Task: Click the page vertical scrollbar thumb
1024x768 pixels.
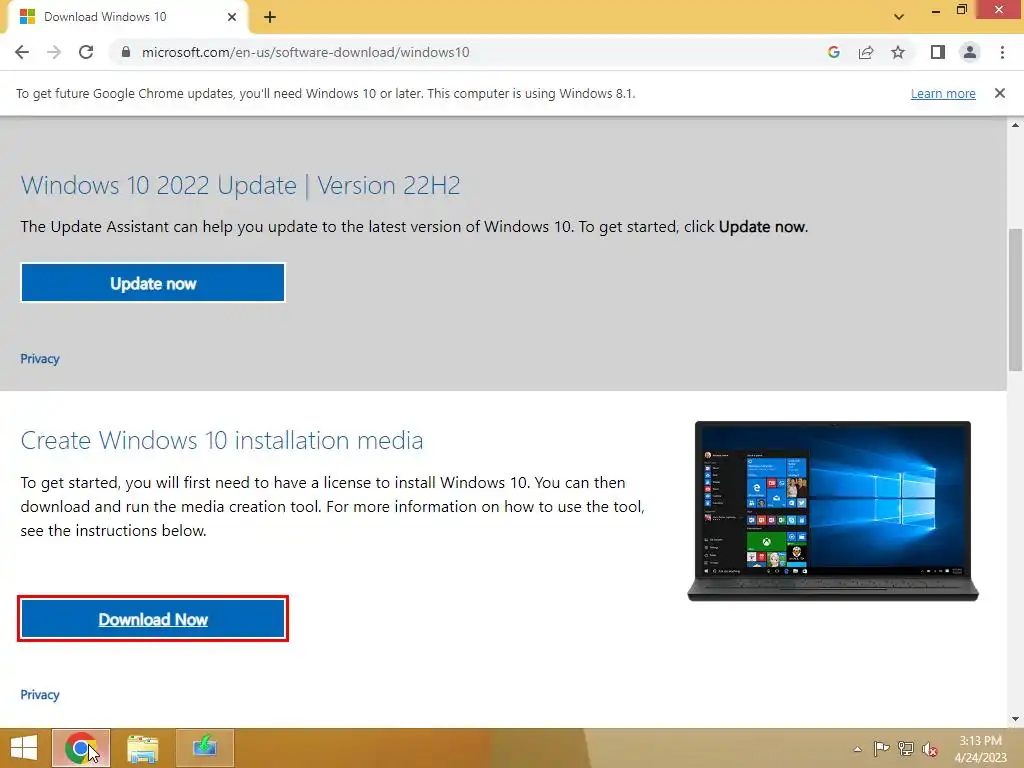Action: point(1016,299)
